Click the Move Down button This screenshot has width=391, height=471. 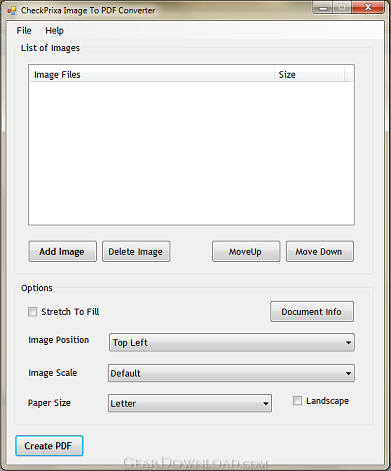pyautogui.click(x=320, y=251)
